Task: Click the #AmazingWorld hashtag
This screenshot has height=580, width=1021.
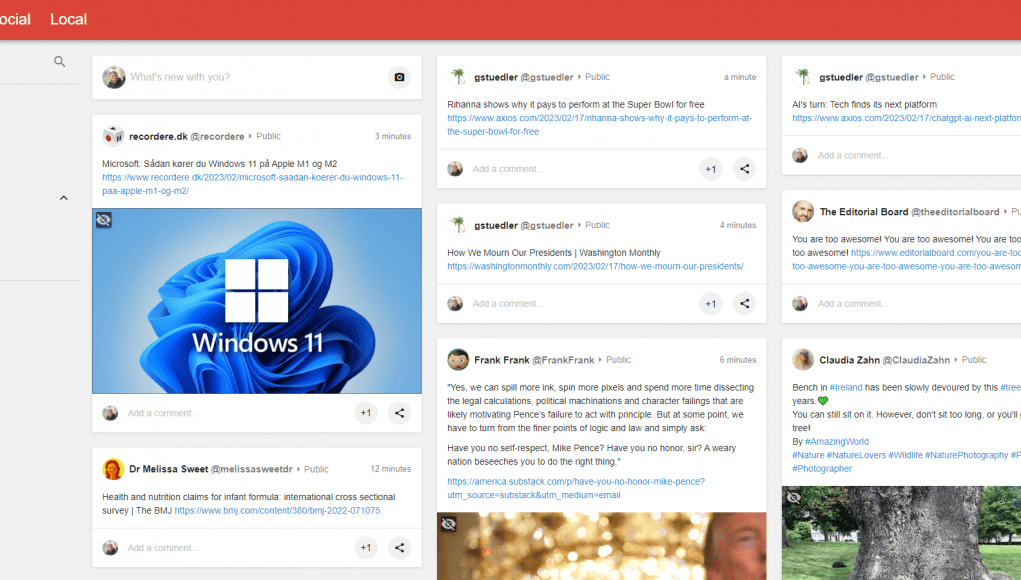Action: [x=837, y=441]
